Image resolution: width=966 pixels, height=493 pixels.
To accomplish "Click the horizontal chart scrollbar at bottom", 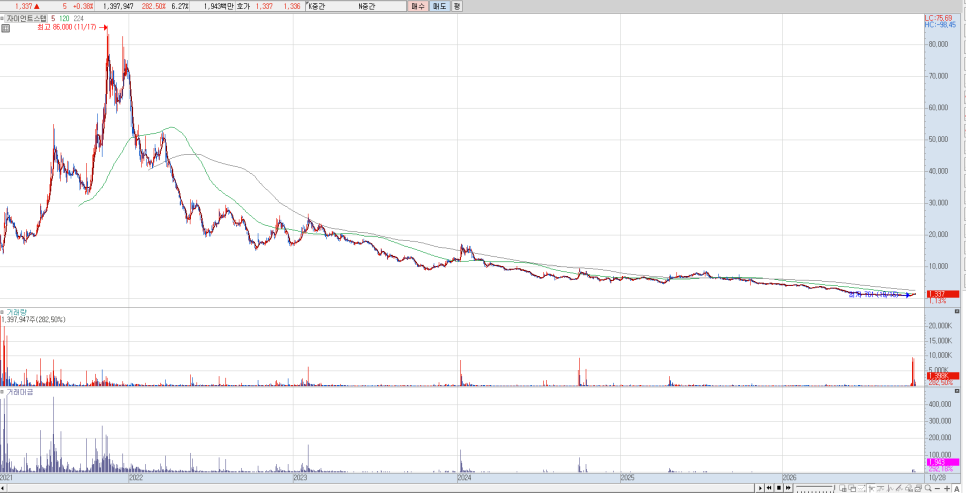I will click(378, 487).
